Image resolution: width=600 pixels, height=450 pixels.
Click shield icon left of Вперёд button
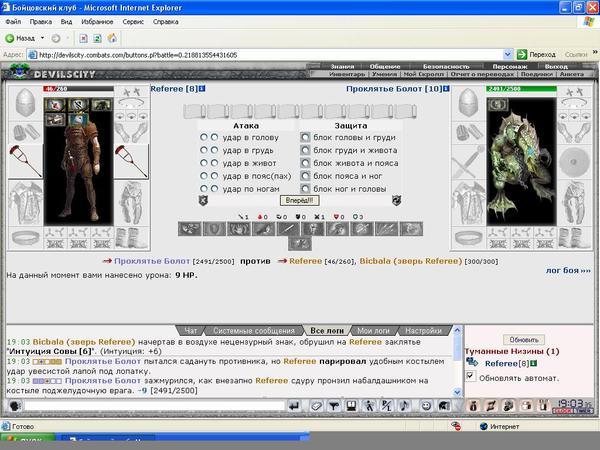click(x=203, y=200)
